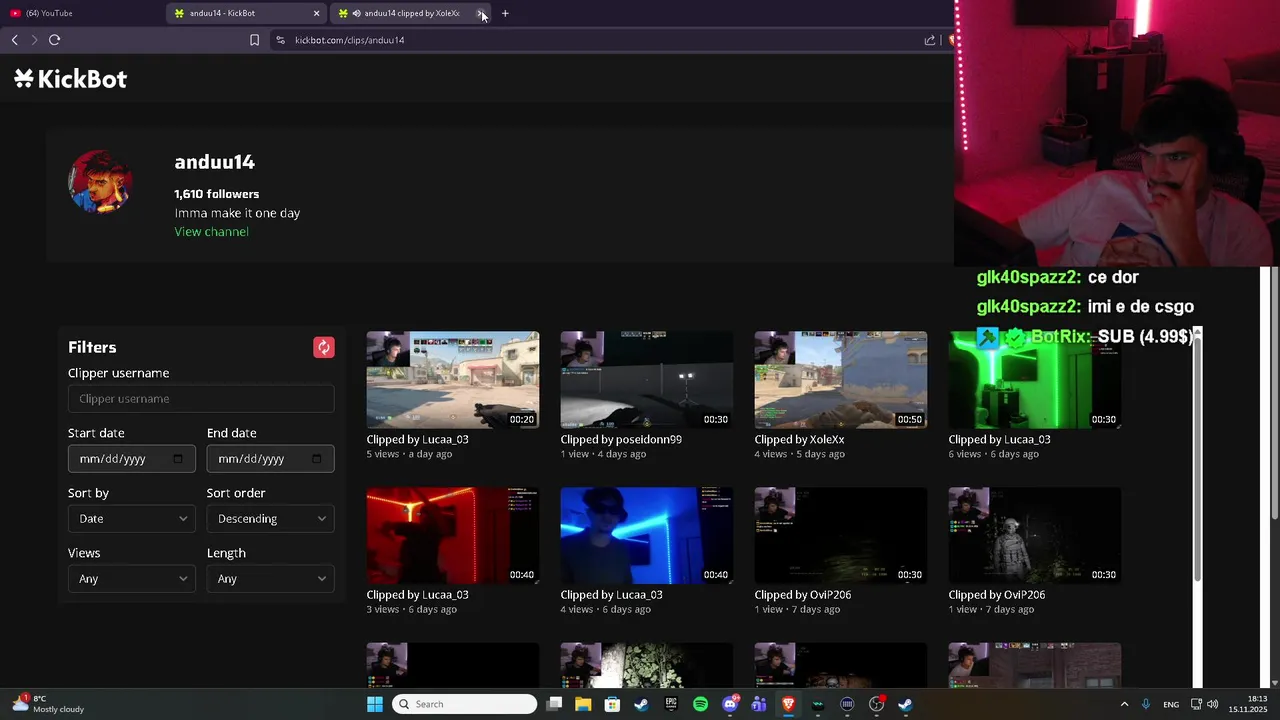Open volume control in system tray
The height and width of the screenshot is (720, 1280).
point(1212,704)
